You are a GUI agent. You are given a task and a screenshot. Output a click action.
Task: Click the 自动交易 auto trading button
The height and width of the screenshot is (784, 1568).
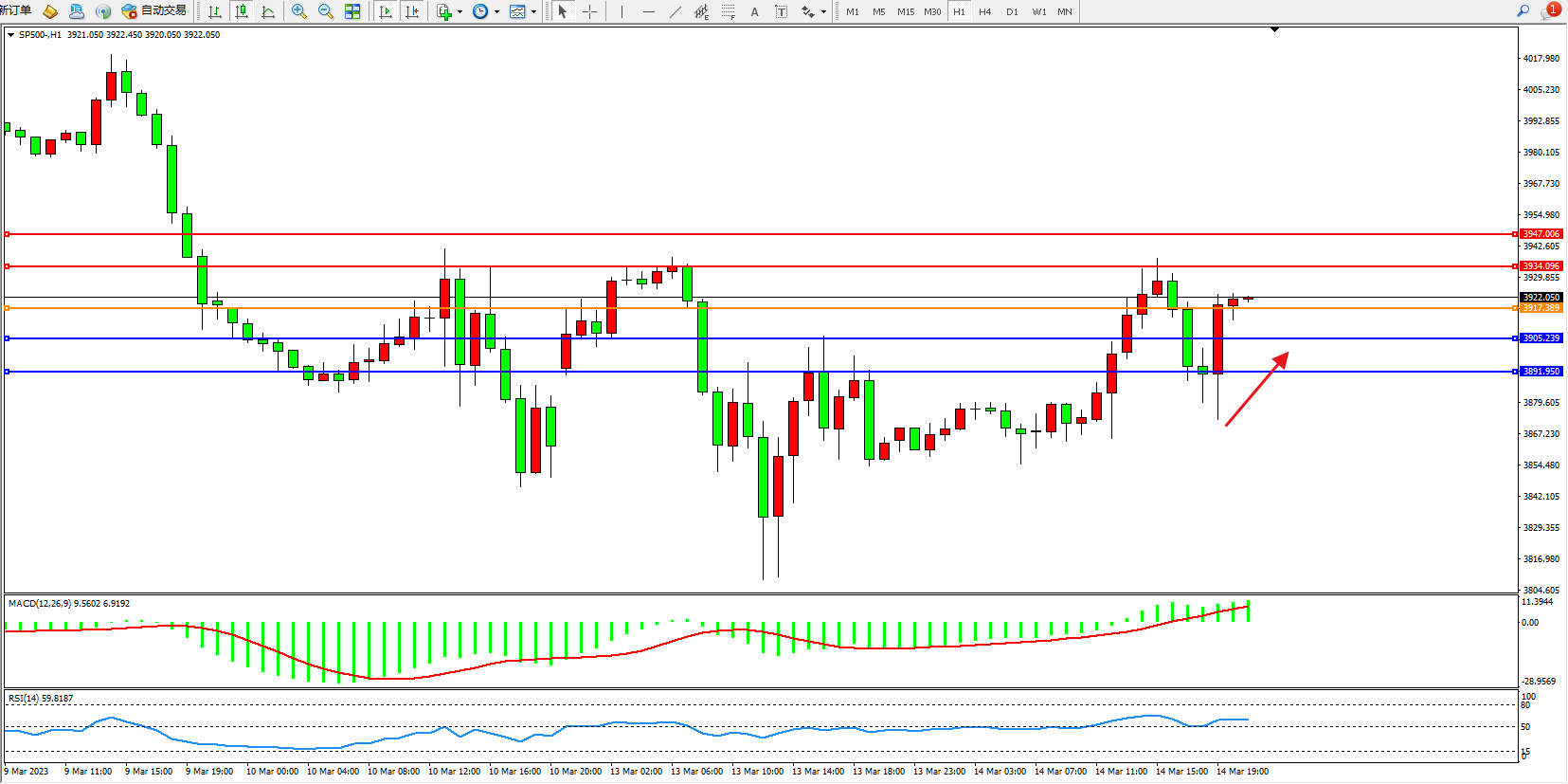click(154, 11)
